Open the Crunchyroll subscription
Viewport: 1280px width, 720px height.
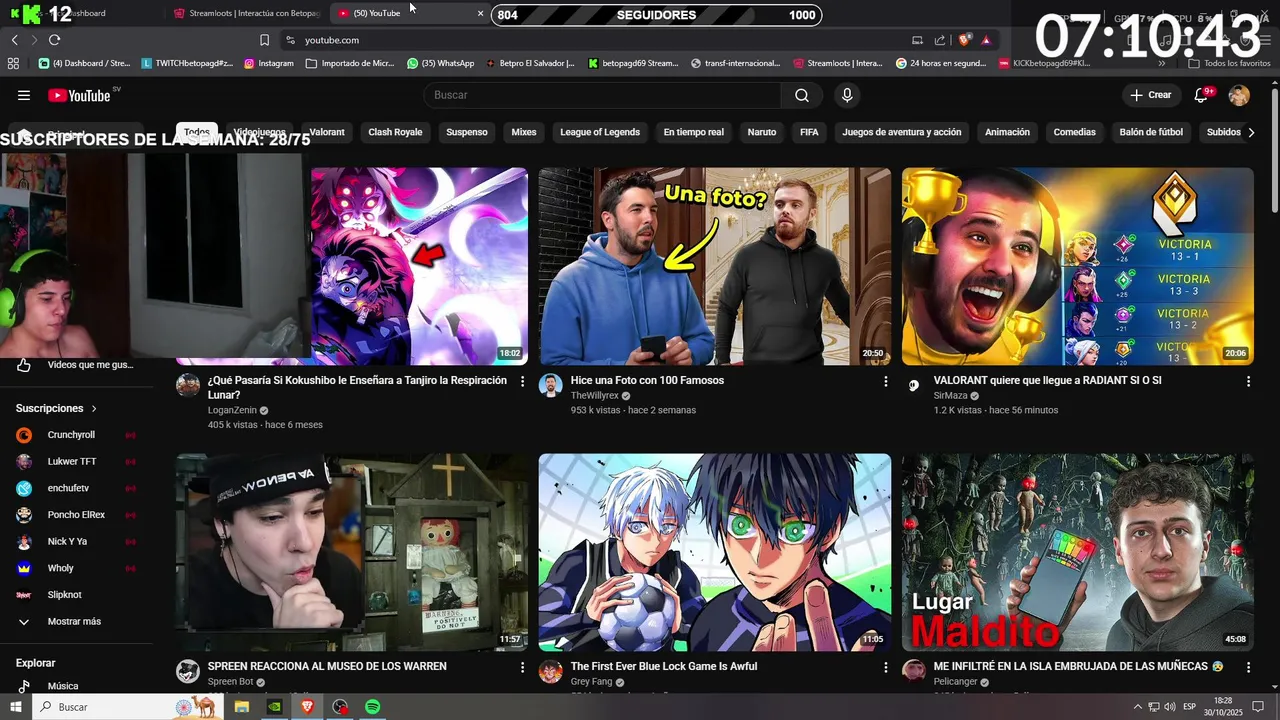(72, 435)
